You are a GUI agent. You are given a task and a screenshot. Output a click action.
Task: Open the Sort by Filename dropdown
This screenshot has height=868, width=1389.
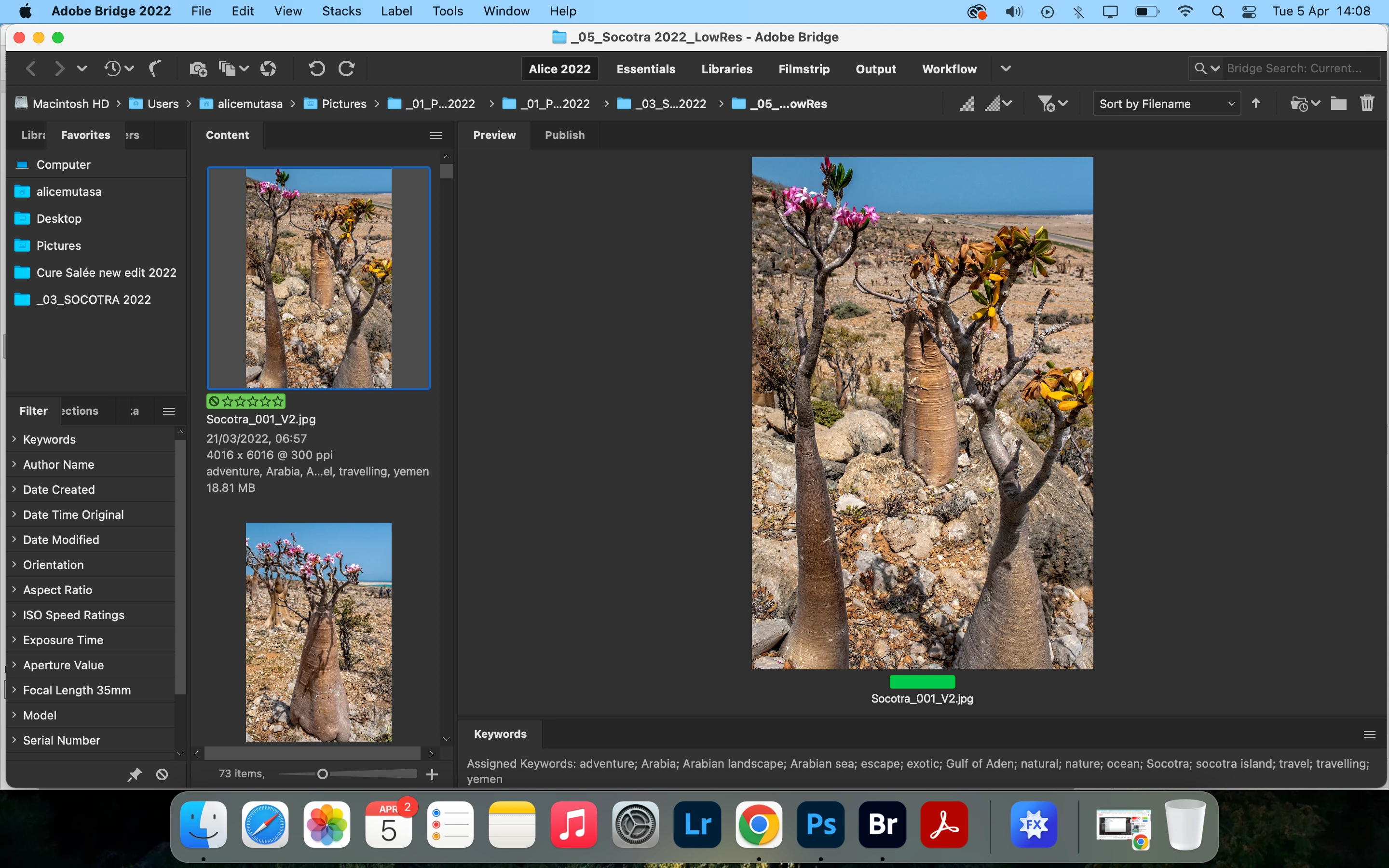pyautogui.click(x=1166, y=104)
